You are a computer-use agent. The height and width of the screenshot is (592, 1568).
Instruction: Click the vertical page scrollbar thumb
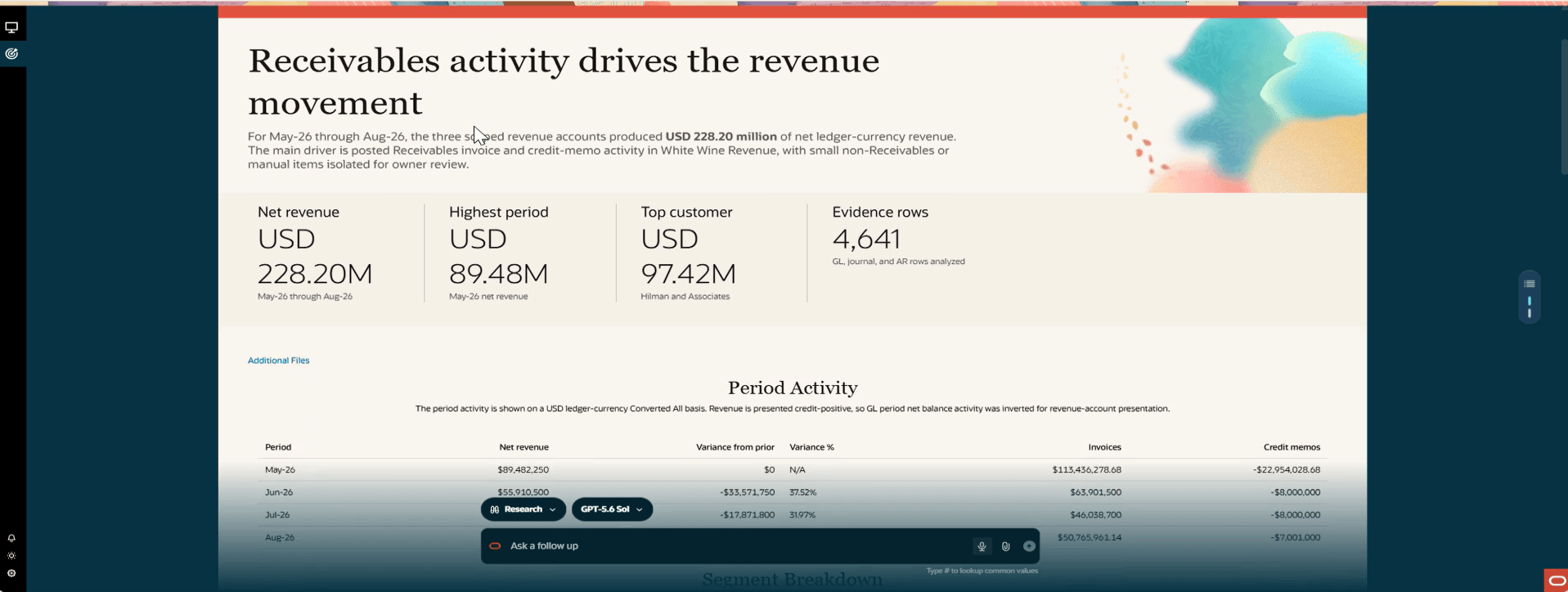[1564, 106]
